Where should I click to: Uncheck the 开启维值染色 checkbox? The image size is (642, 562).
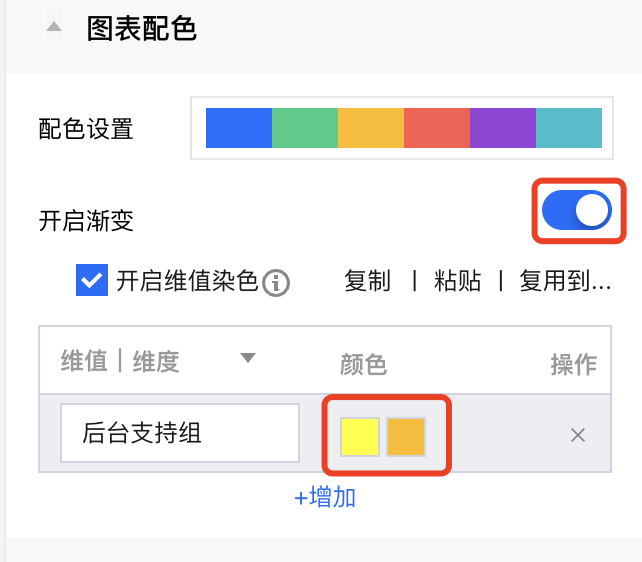click(92, 281)
